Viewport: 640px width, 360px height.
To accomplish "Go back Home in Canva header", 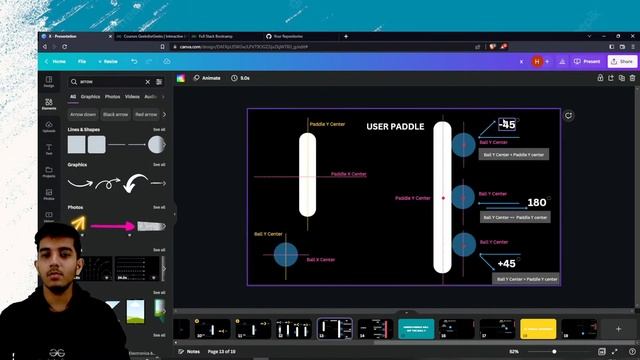I will (55, 61).
